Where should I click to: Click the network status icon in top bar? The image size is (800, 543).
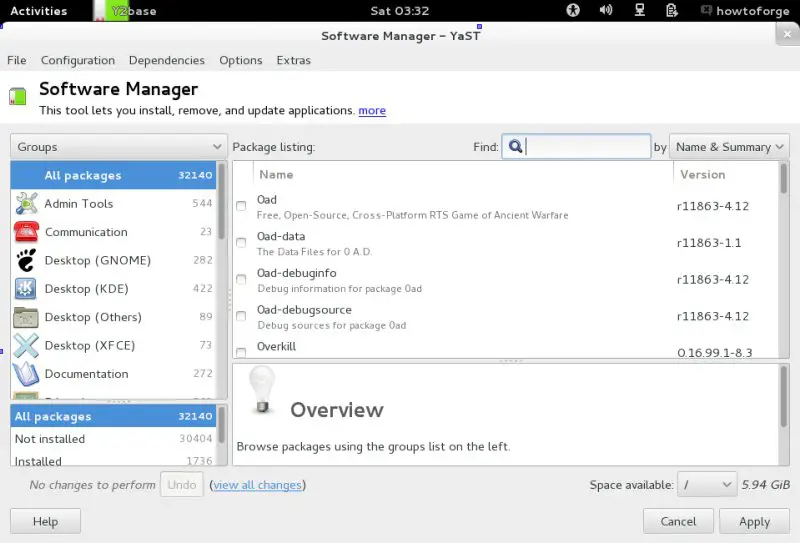point(639,10)
